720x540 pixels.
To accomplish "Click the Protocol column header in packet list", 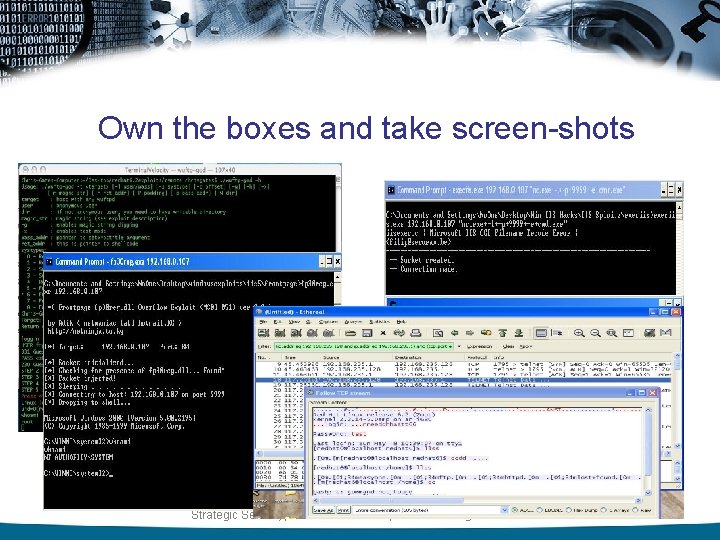I will coord(478,357).
